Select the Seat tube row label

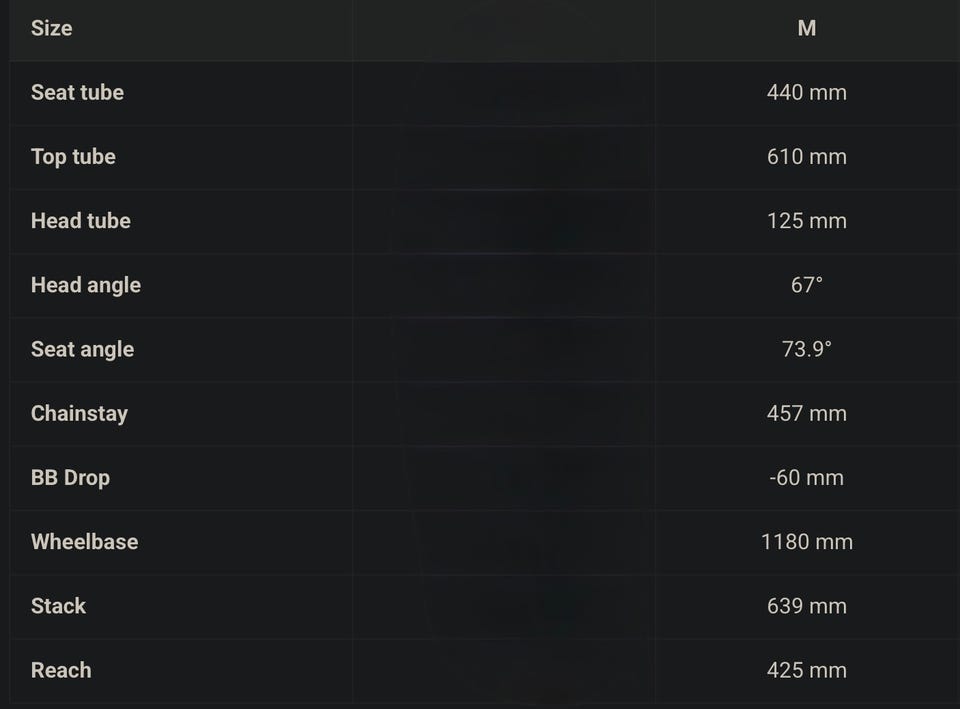pos(77,92)
